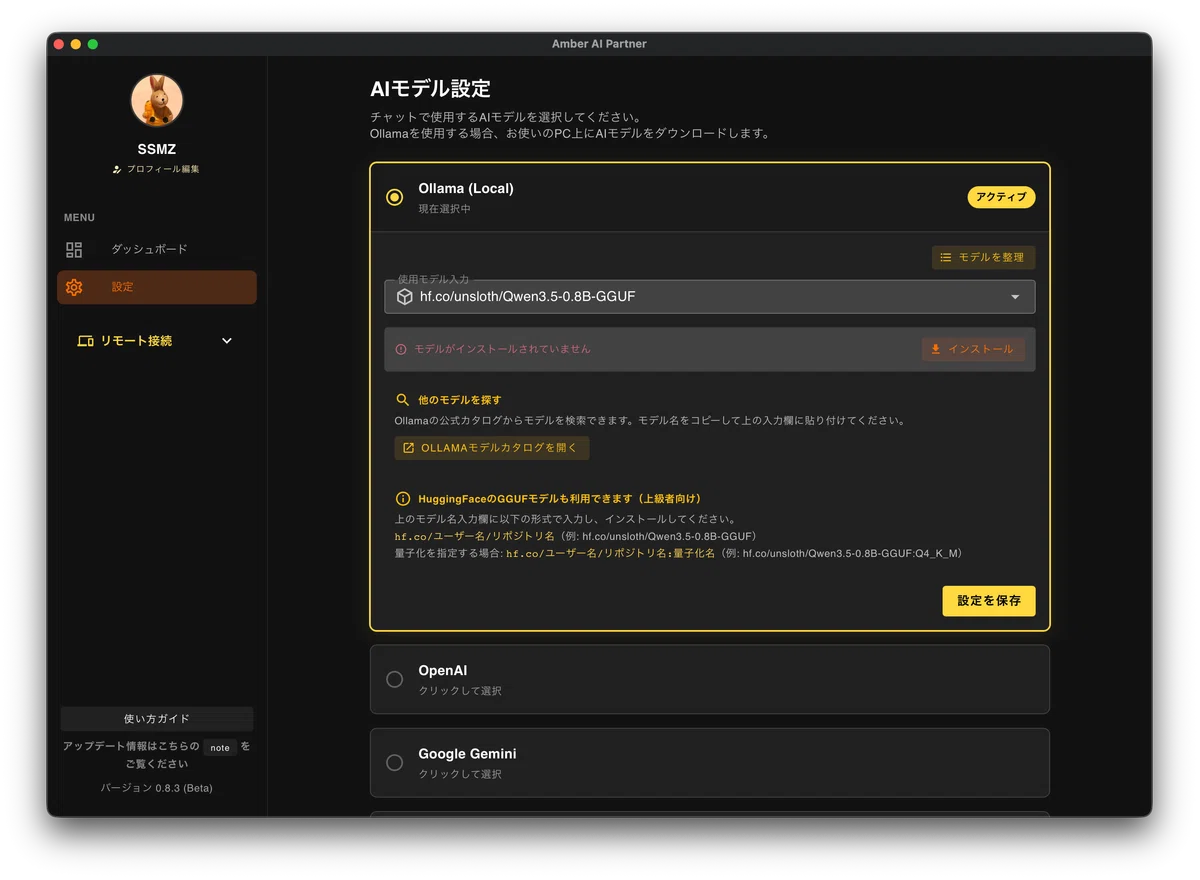Click the remote connection devices icon
Viewport: 1200px width, 880px height.
tap(85, 341)
